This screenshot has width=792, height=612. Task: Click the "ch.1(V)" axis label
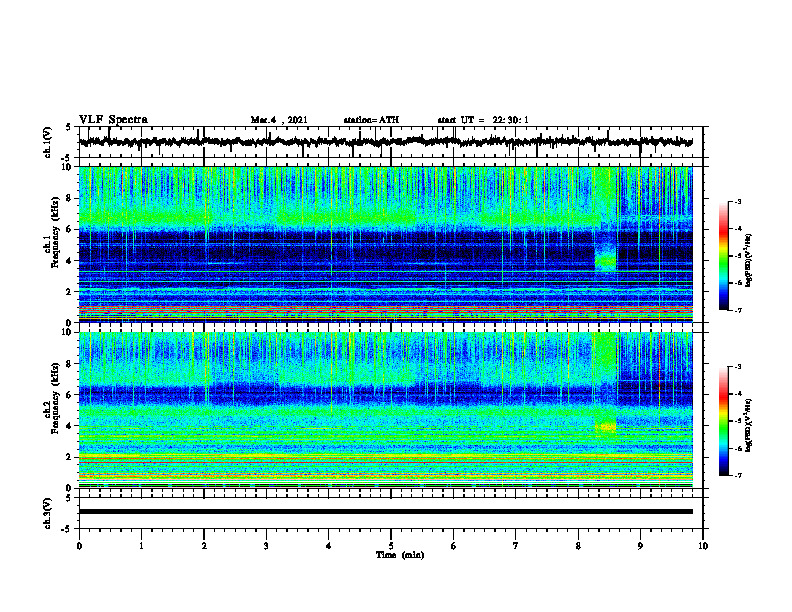48,142
